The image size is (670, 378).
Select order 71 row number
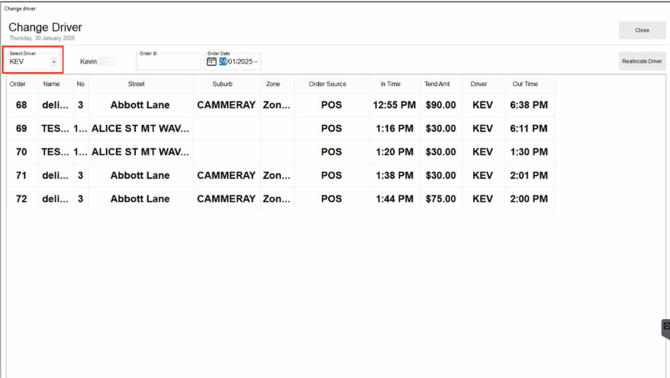click(x=21, y=176)
